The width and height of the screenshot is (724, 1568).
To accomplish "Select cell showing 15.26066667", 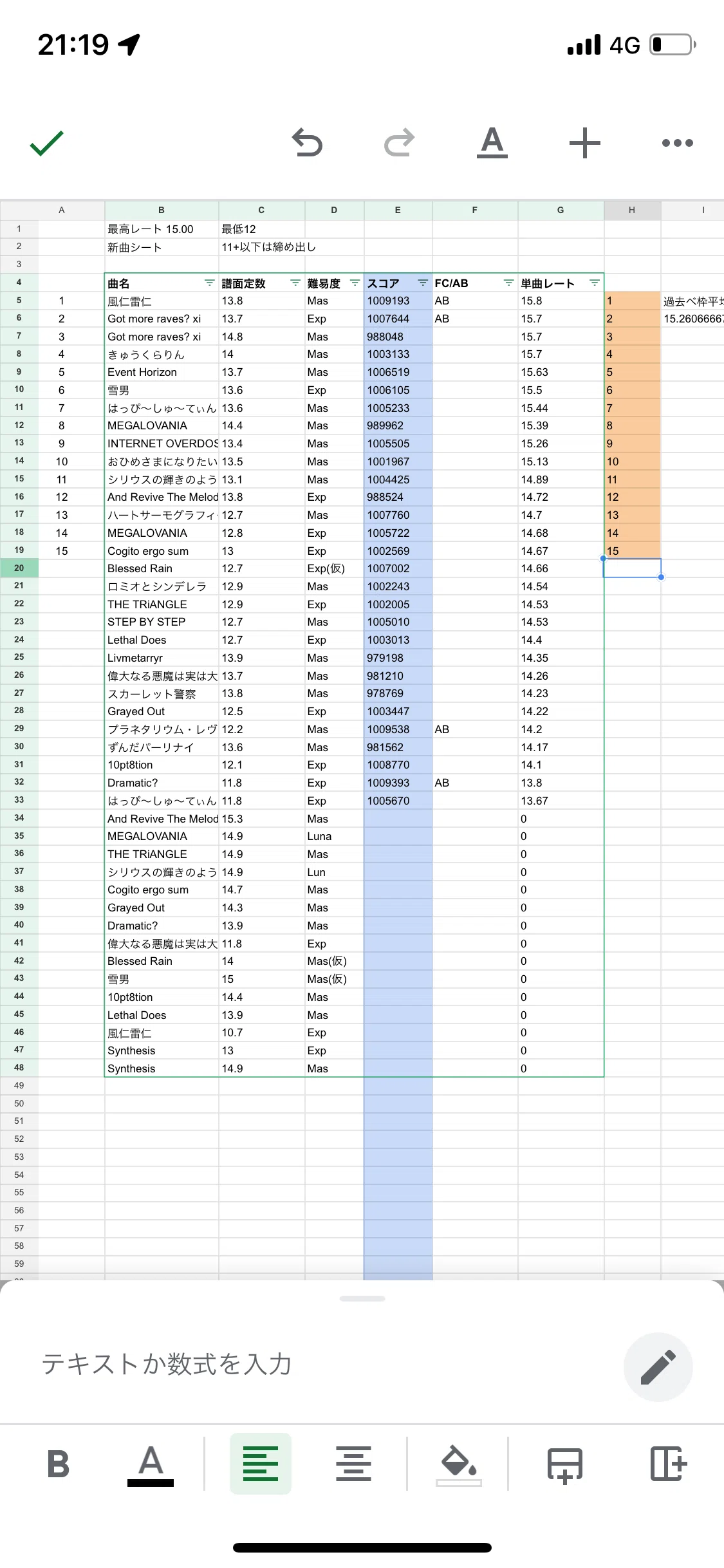I will tap(692, 319).
